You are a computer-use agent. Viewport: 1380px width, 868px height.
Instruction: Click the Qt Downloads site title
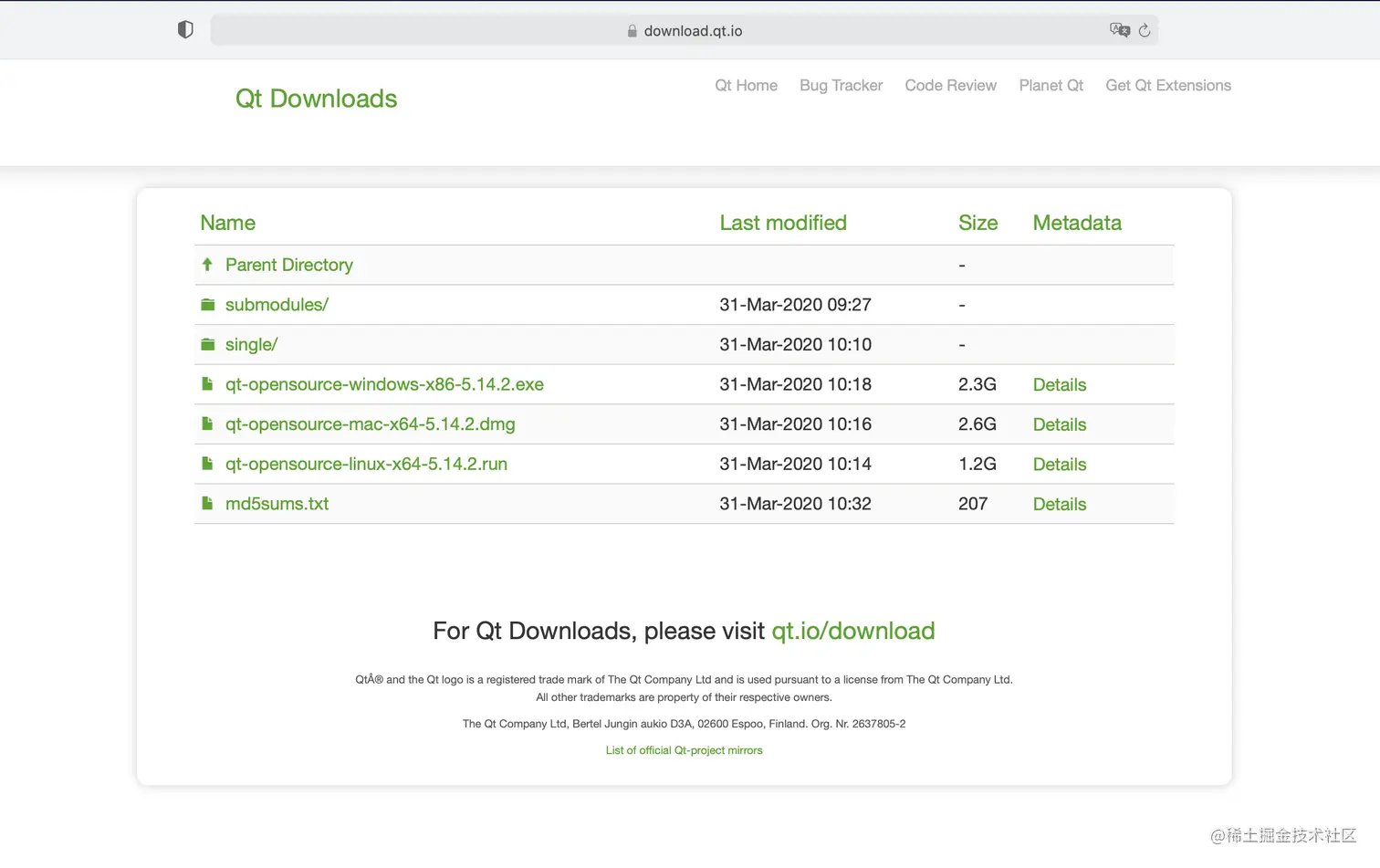click(316, 99)
